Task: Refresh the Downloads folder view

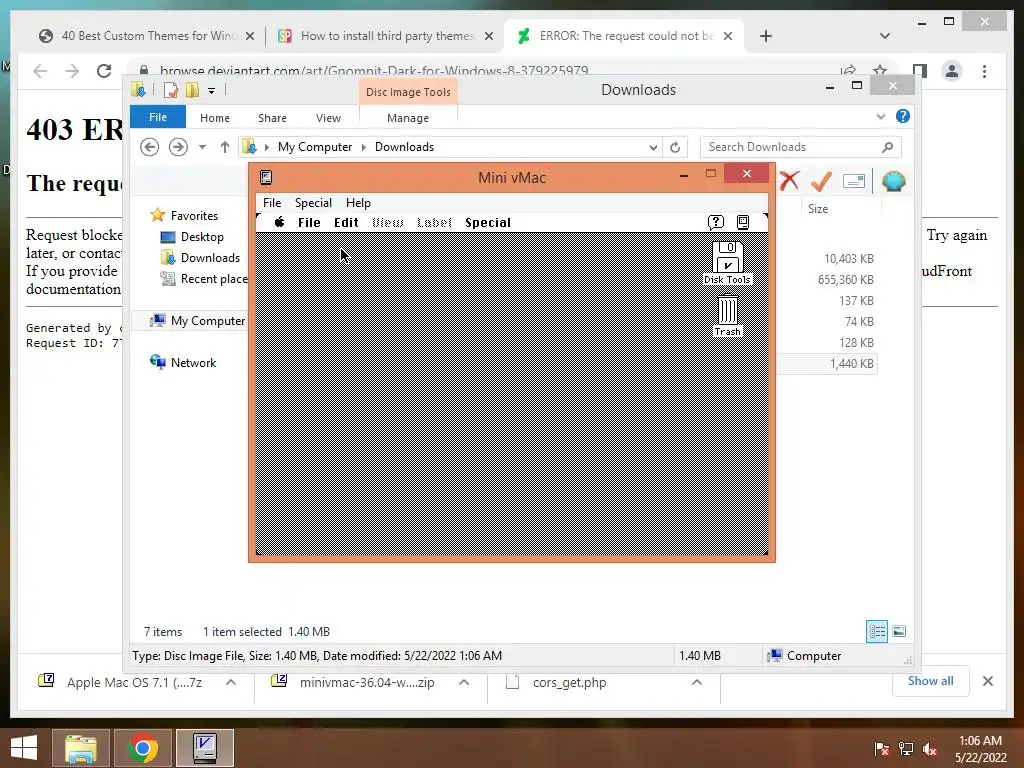Action: pos(675,147)
